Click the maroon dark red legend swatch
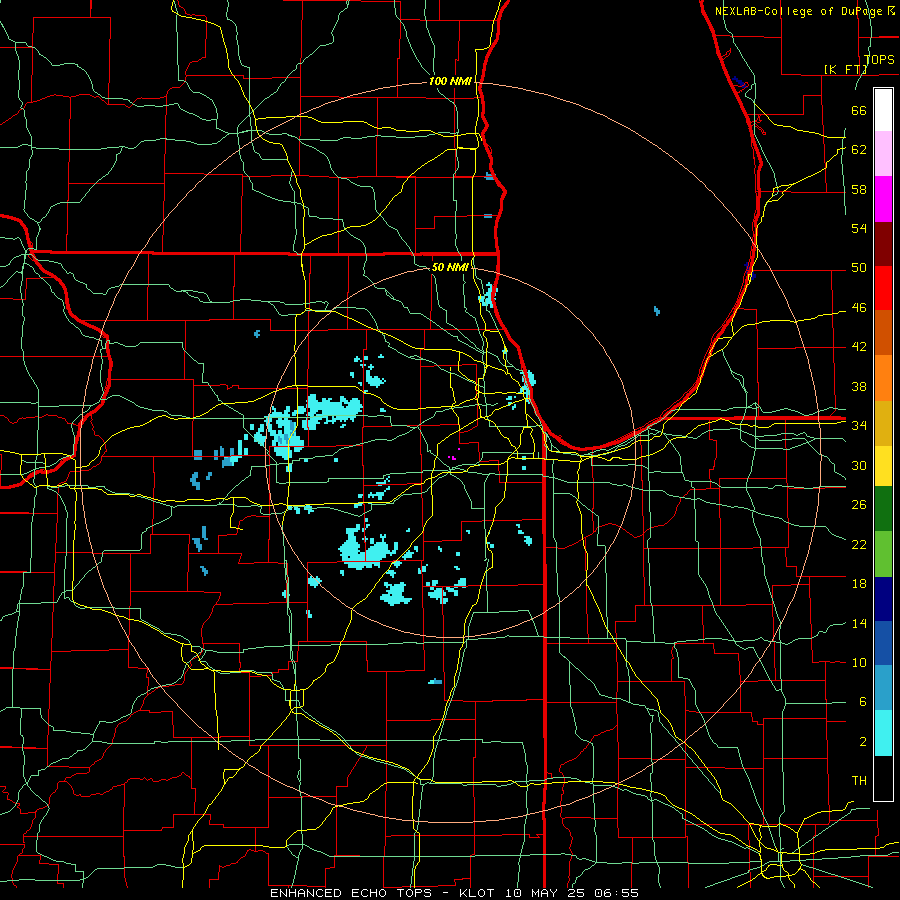Image resolution: width=900 pixels, height=900 pixels. coord(883,244)
